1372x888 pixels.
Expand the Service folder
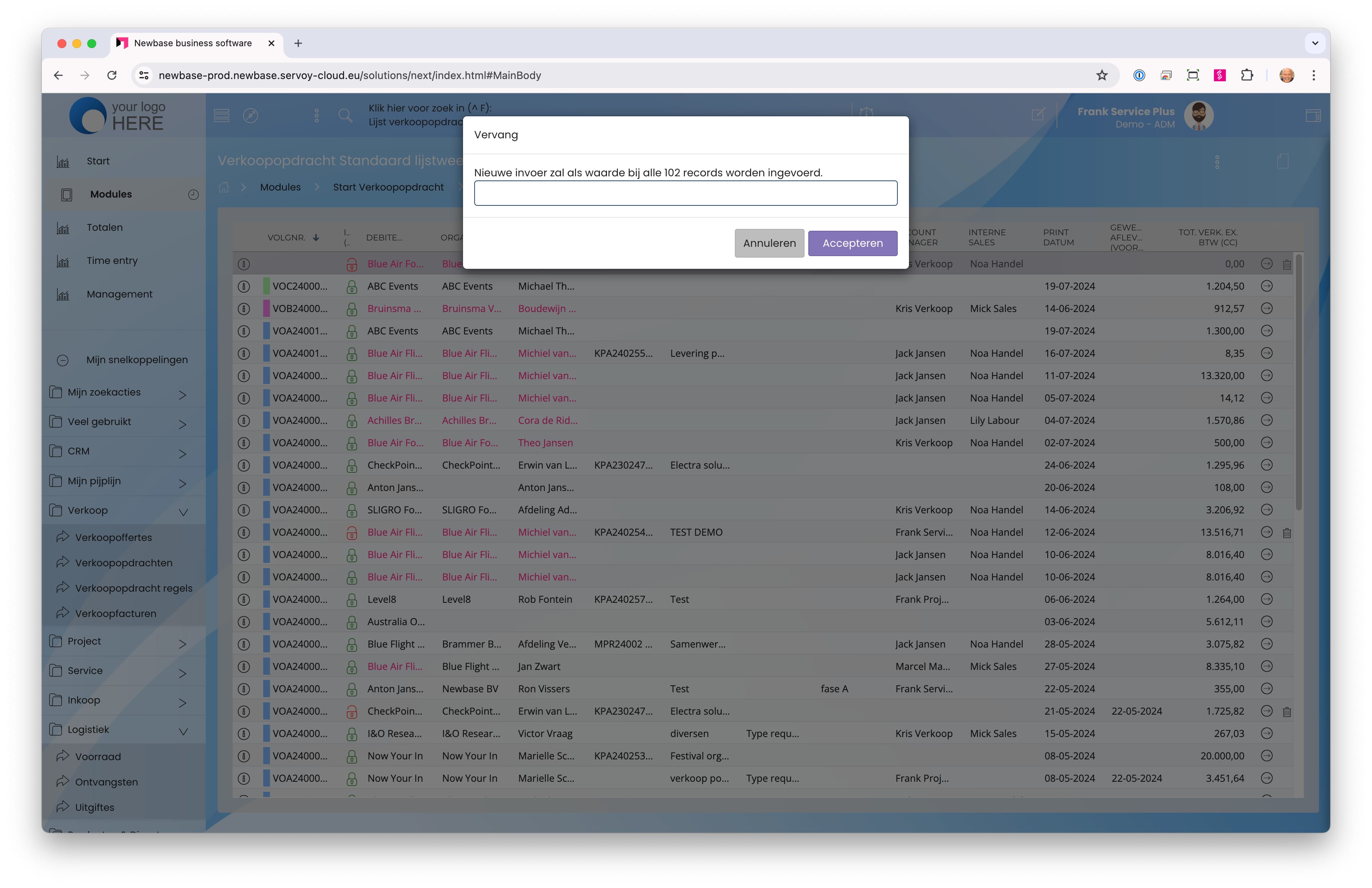coord(182,673)
